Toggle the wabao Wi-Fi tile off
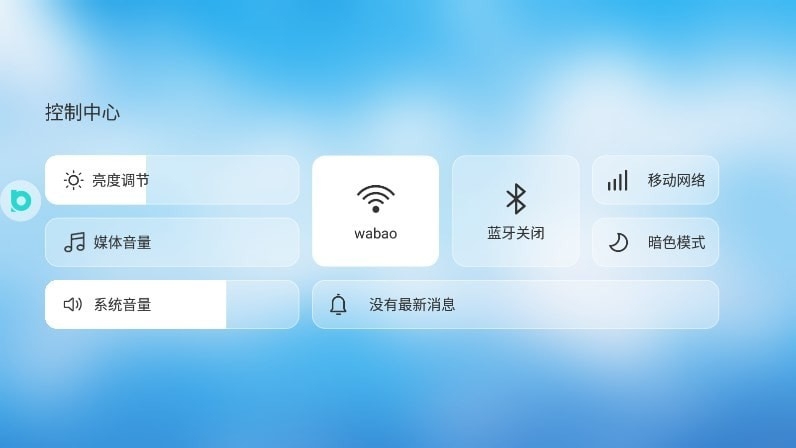Viewport: 796px width, 448px height. 376,211
